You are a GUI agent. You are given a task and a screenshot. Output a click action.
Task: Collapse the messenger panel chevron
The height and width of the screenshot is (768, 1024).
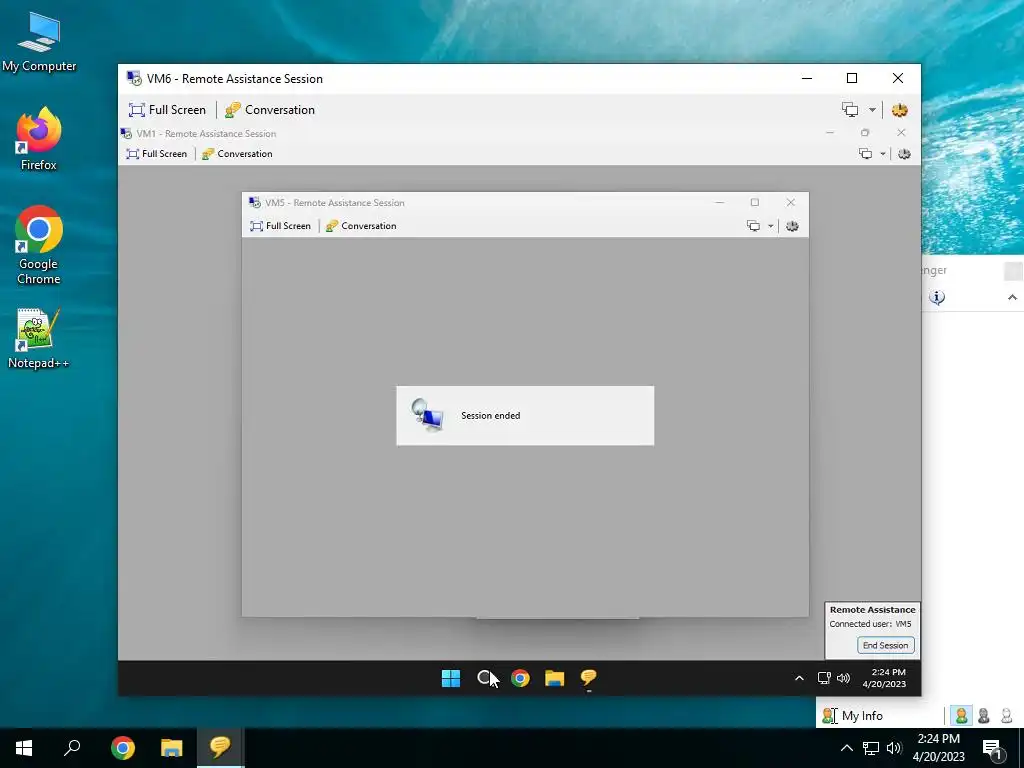1012,298
